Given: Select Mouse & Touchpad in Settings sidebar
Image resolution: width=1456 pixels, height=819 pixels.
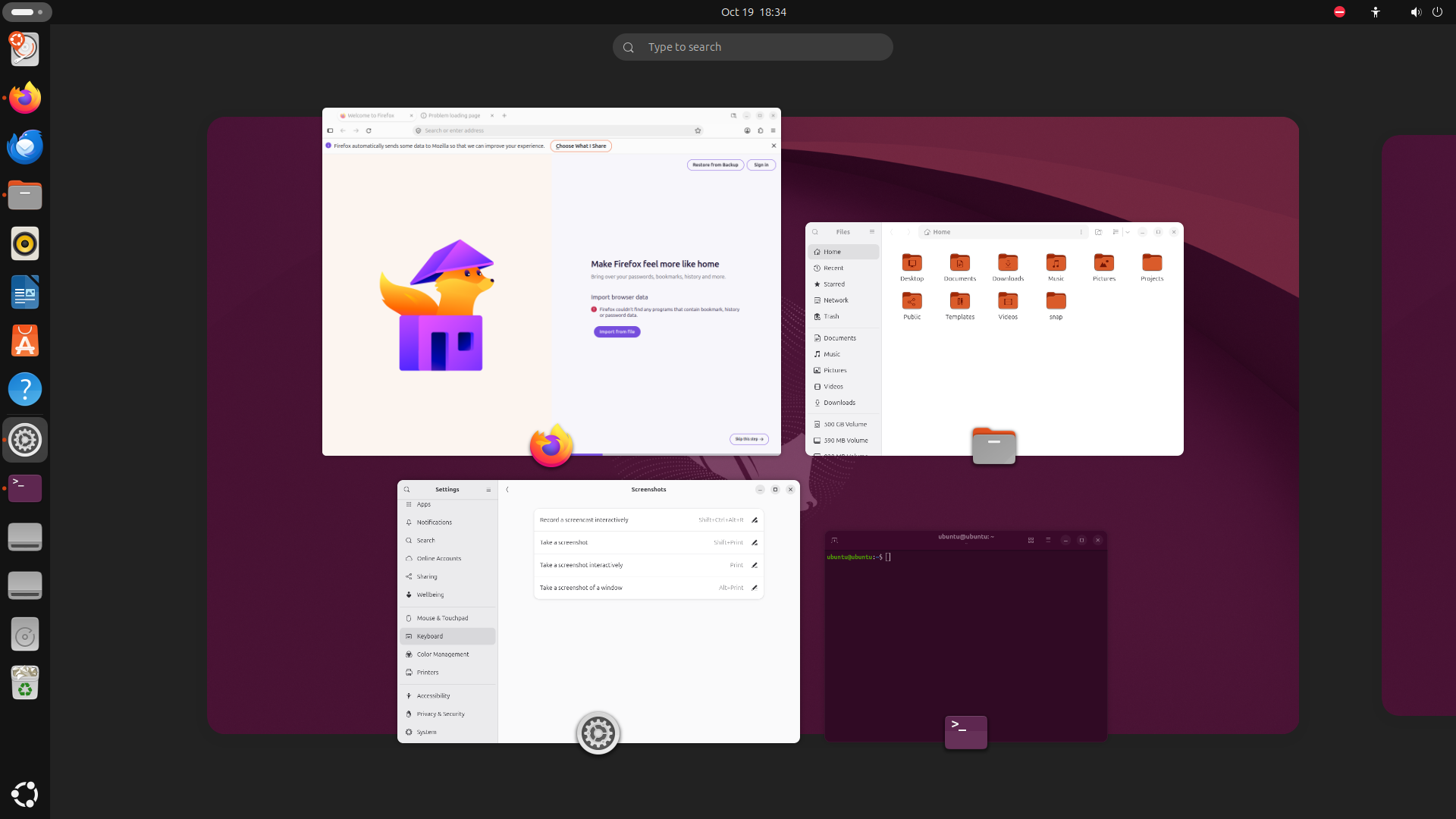Looking at the screenshot, I should pyautogui.click(x=447, y=618).
